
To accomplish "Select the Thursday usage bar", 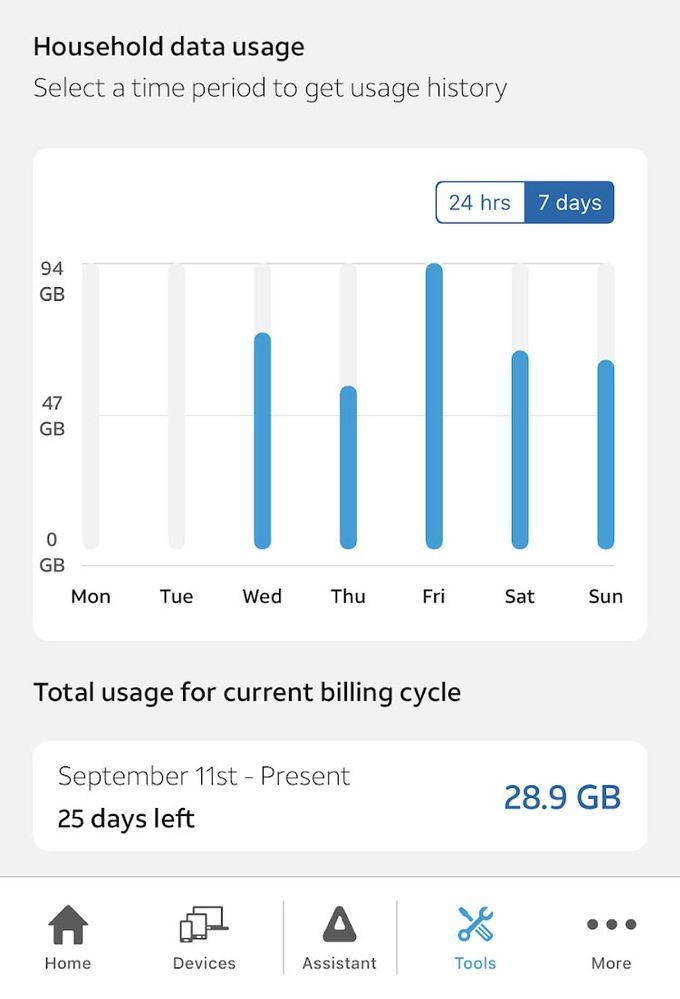I will 348,468.
